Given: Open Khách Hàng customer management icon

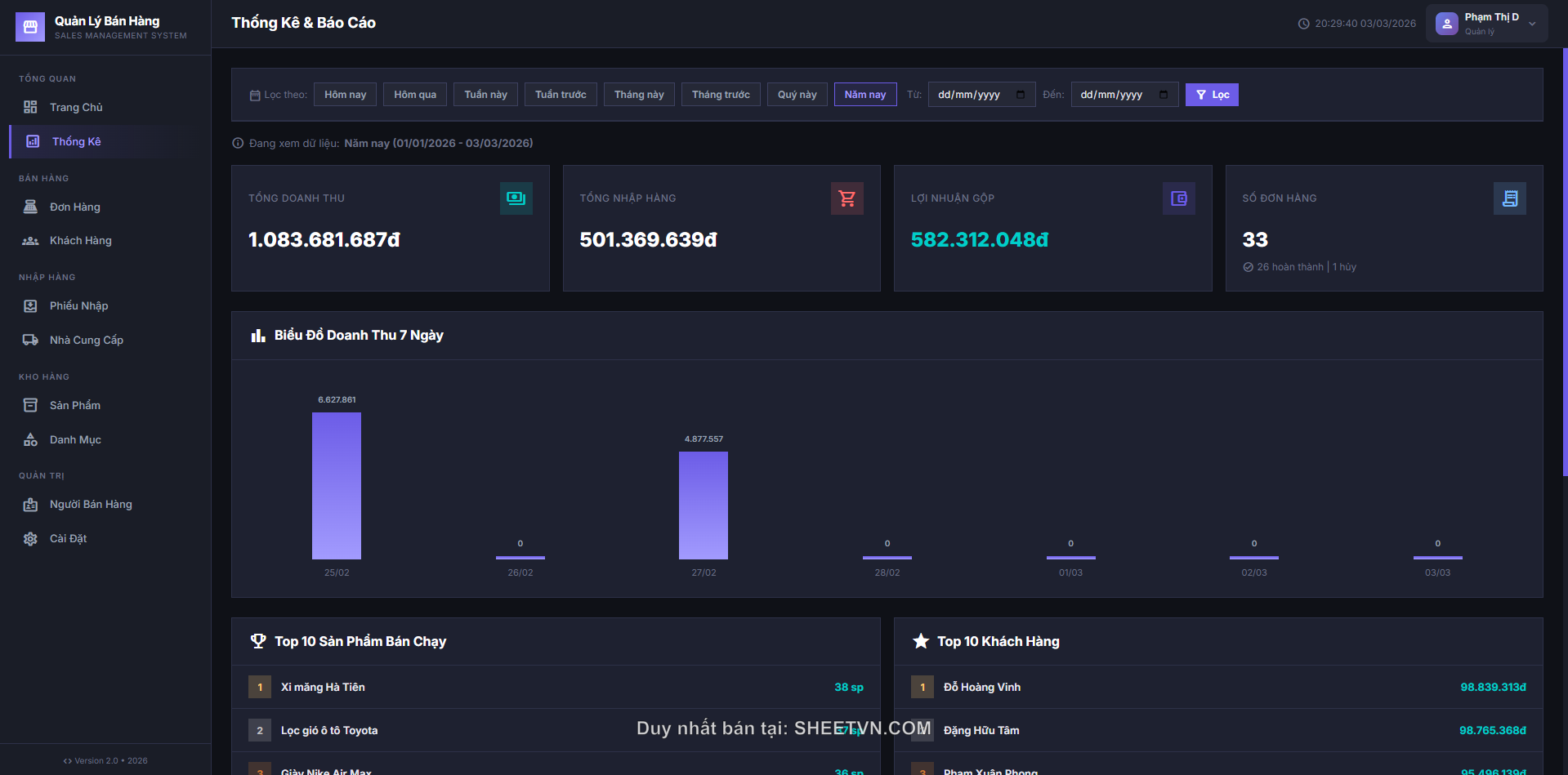Looking at the screenshot, I should pos(30,240).
